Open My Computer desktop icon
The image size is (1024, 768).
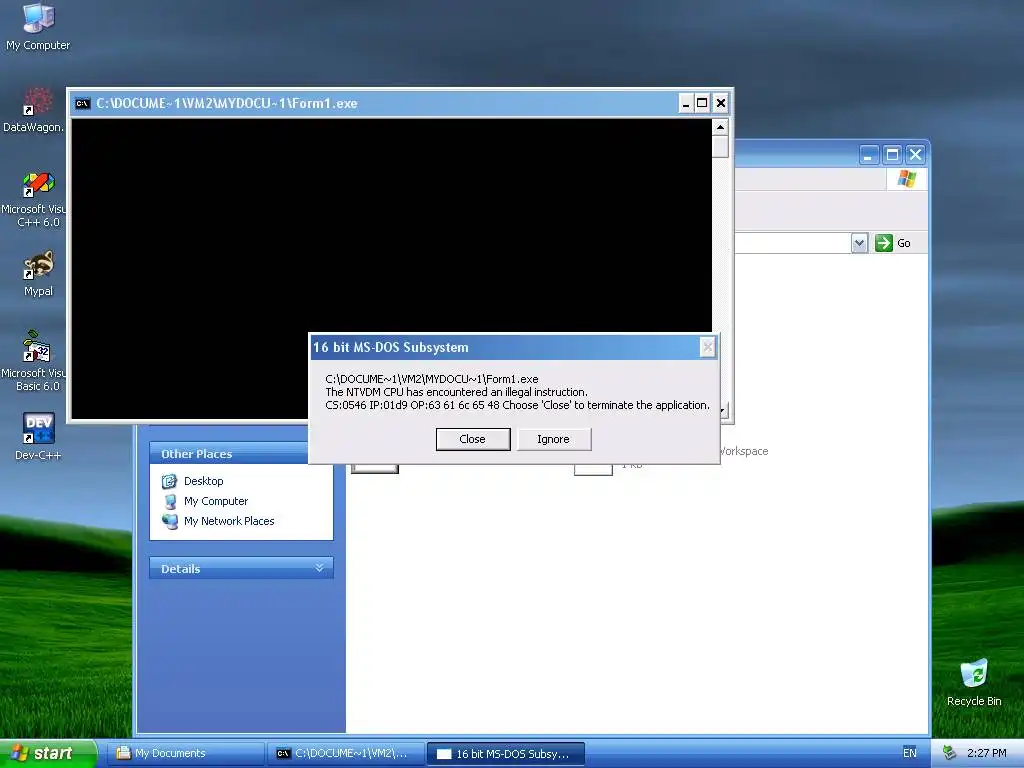(38, 26)
